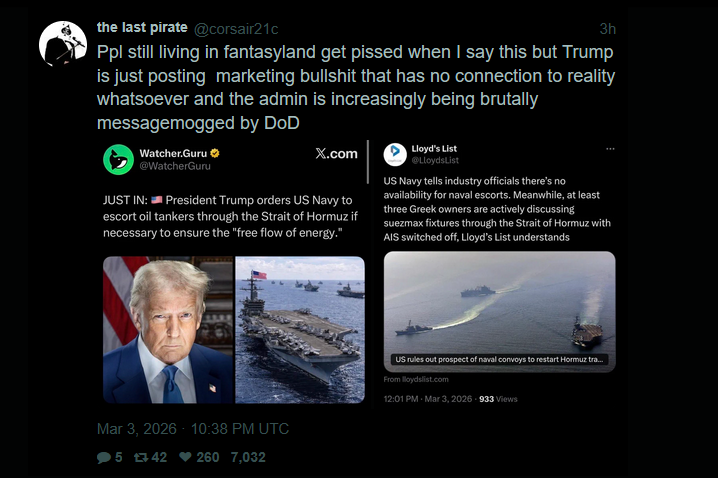Open three-dot menu on Lloyd's List post

point(610,149)
